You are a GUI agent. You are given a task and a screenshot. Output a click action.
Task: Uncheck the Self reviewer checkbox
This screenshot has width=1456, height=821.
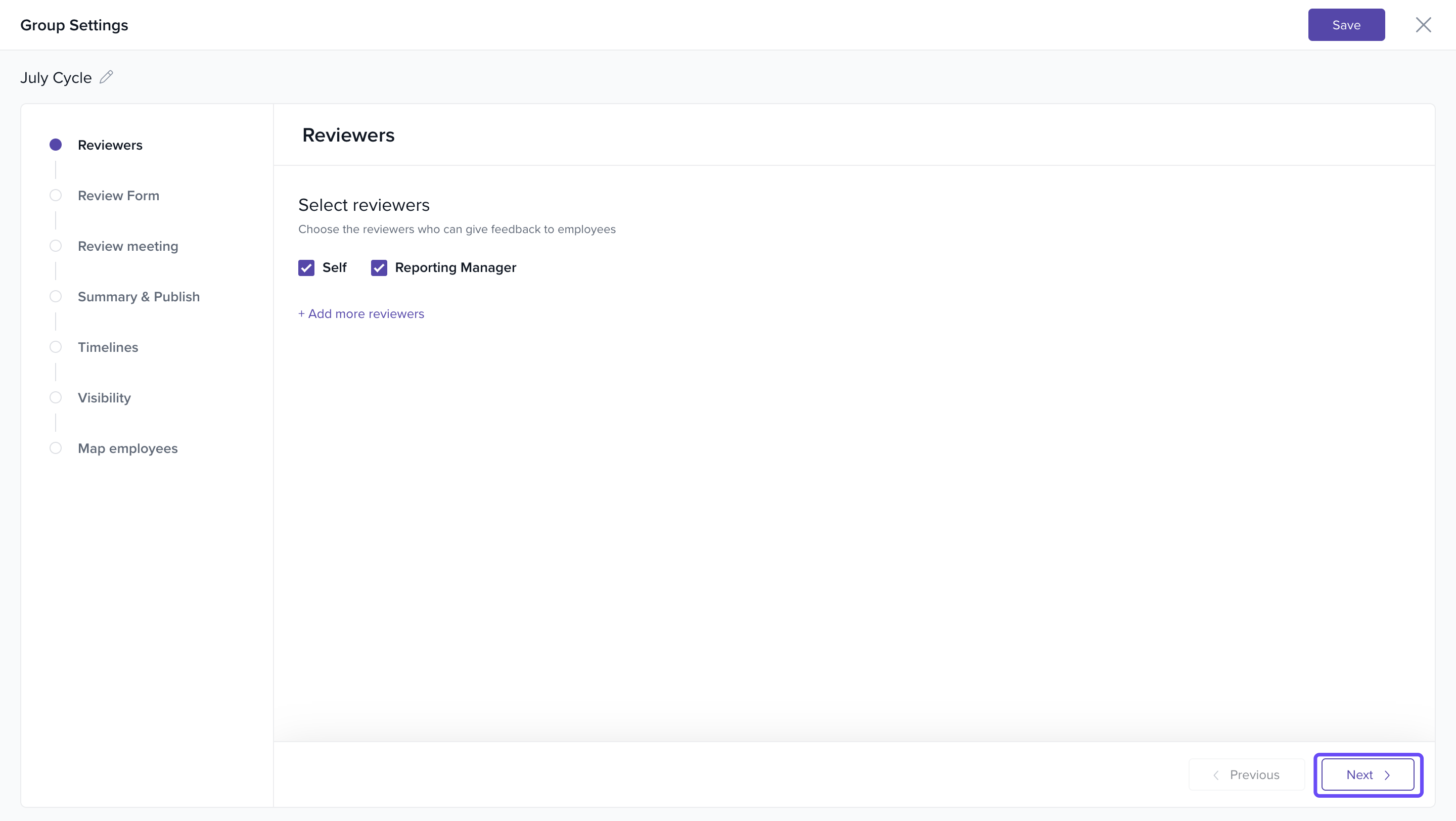tap(306, 268)
